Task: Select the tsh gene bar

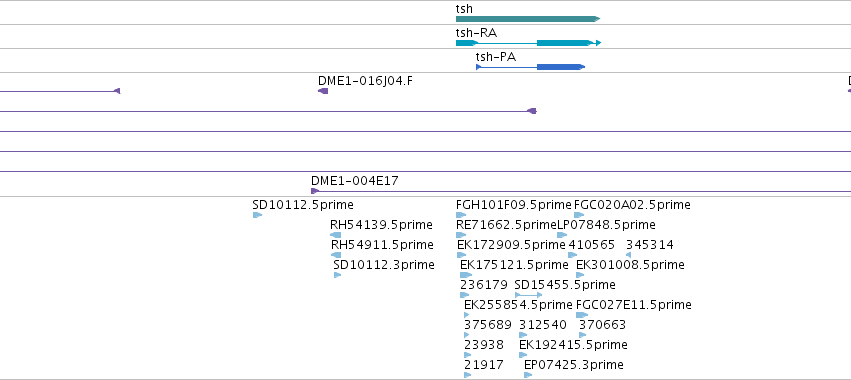Action: click(528, 19)
